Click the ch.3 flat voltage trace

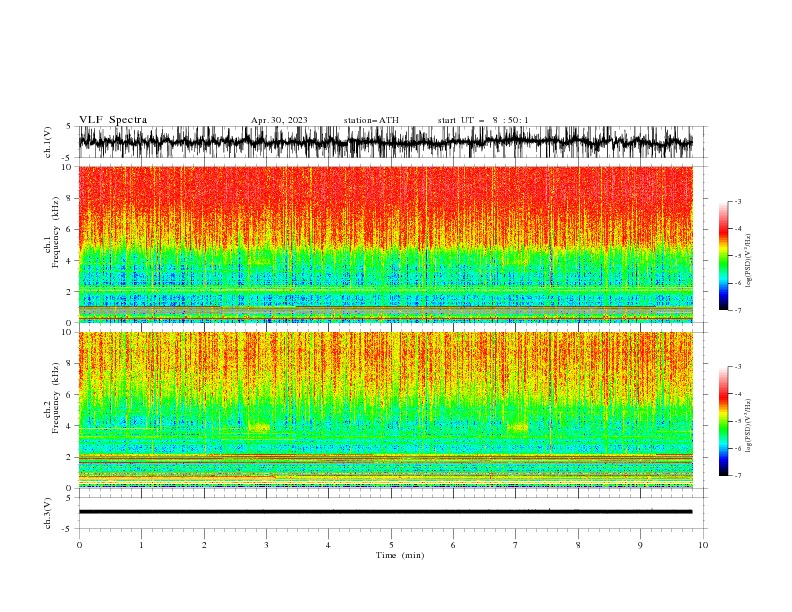(385, 512)
